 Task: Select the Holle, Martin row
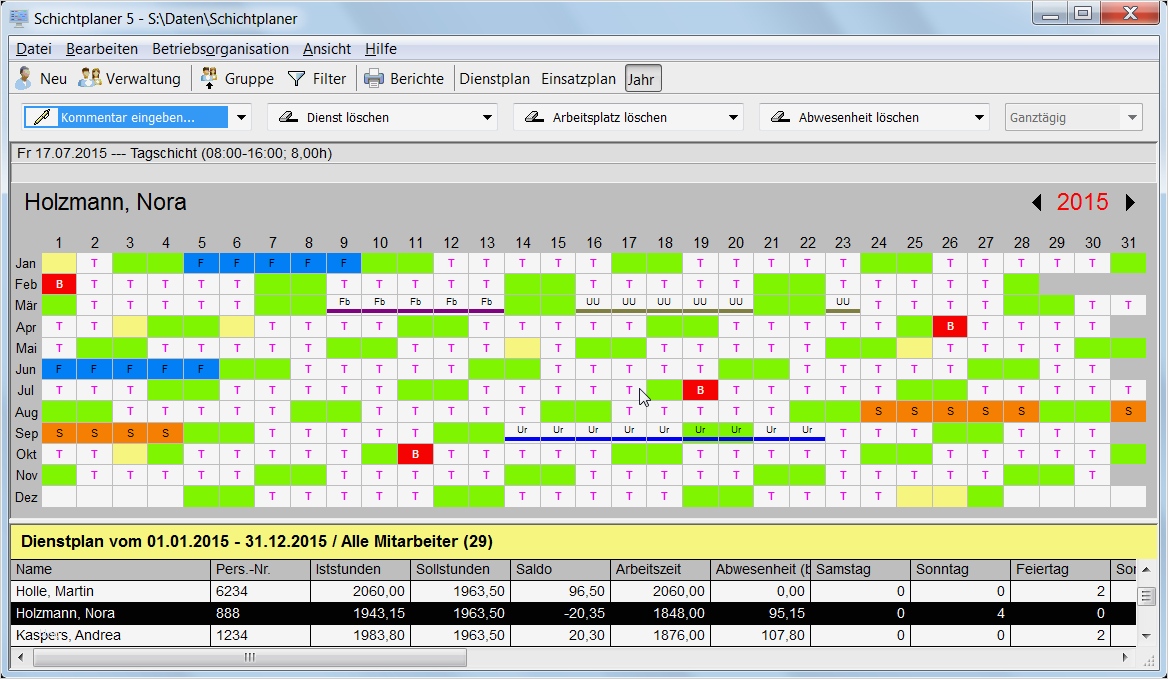(574, 592)
